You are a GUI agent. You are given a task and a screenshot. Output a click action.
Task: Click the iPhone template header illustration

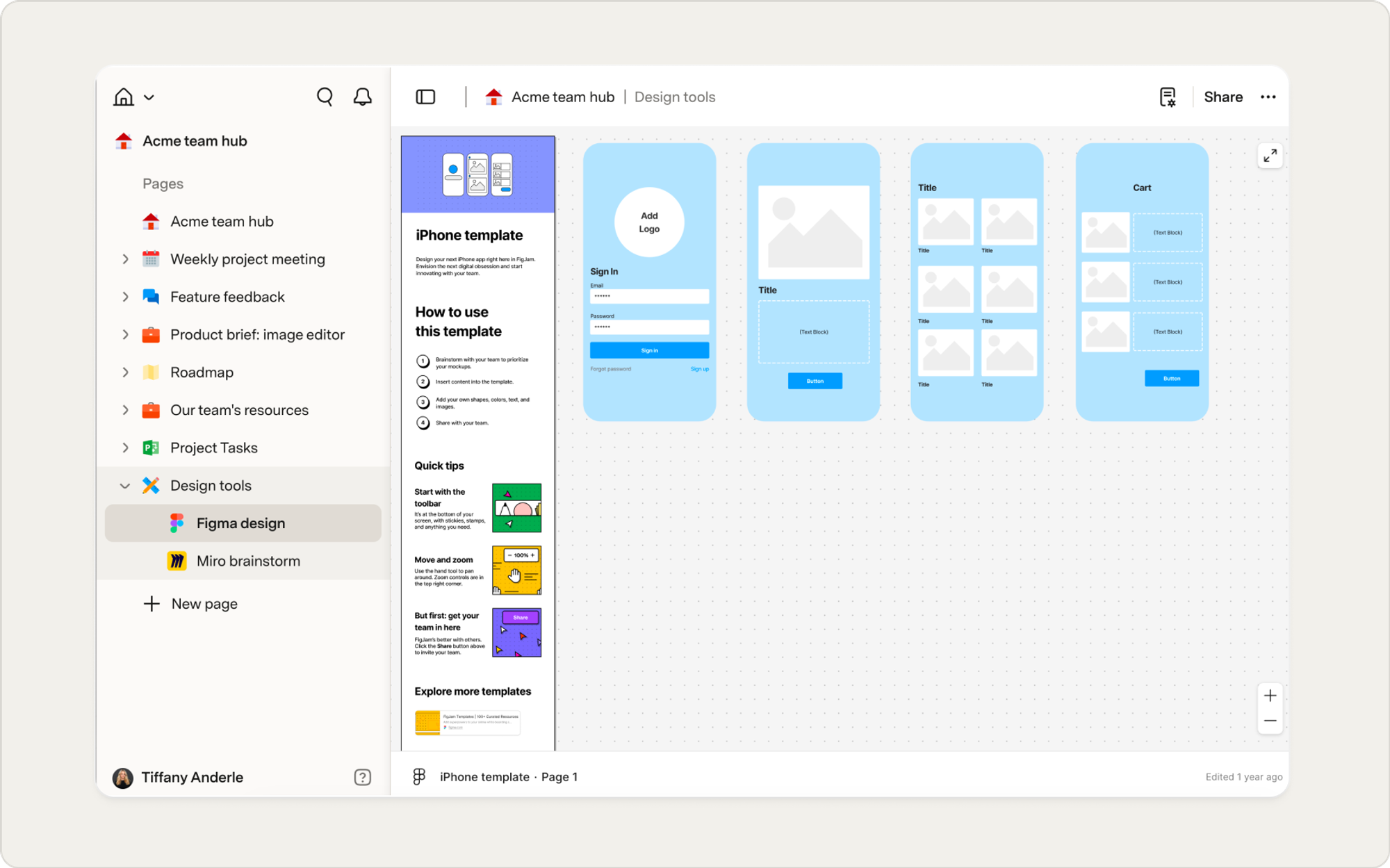(478, 174)
